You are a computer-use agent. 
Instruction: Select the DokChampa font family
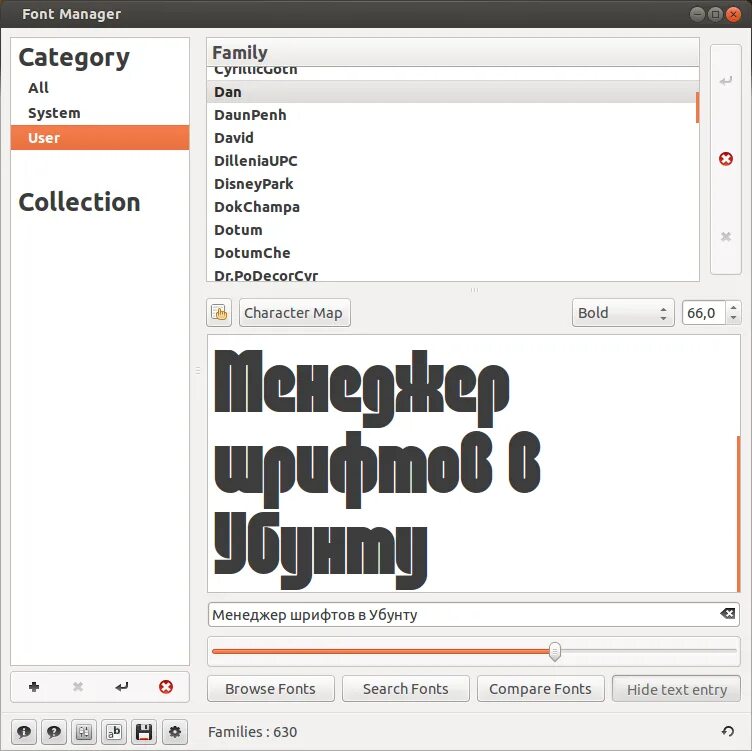[x=451, y=207]
